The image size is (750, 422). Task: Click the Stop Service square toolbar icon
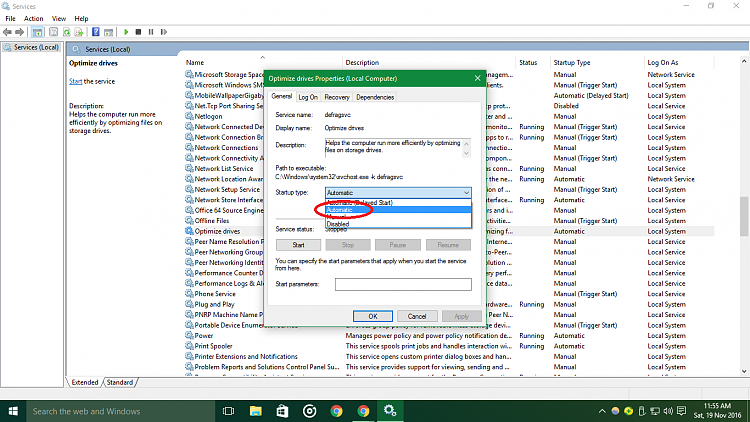(x=138, y=32)
